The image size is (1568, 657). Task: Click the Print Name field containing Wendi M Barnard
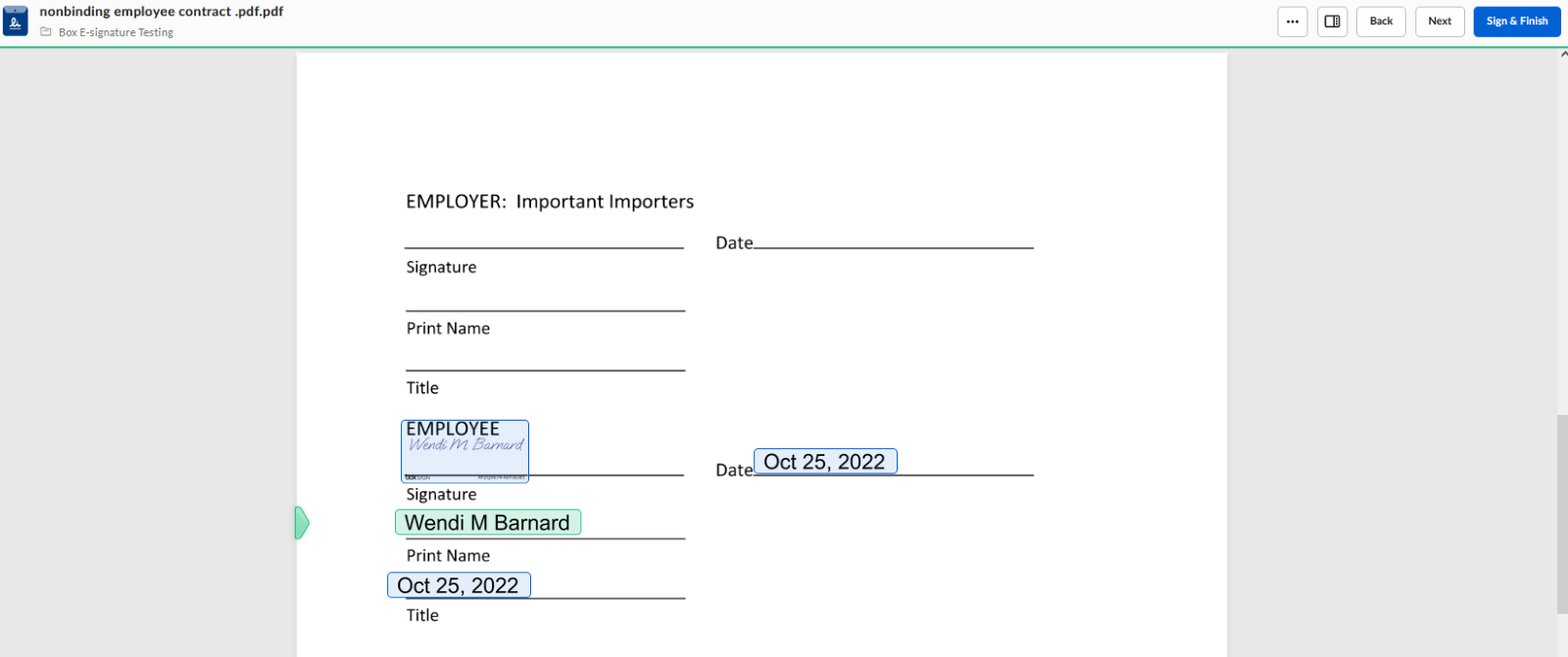point(488,523)
